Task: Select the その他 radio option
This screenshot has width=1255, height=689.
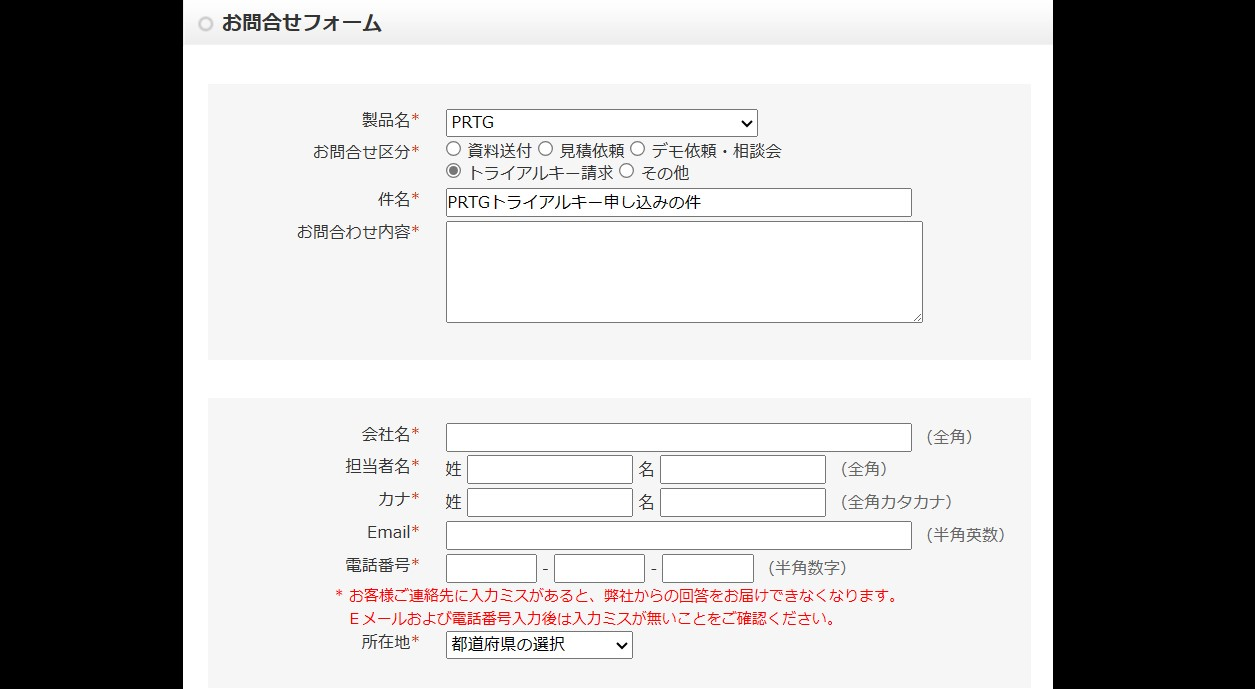Action: point(627,171)
